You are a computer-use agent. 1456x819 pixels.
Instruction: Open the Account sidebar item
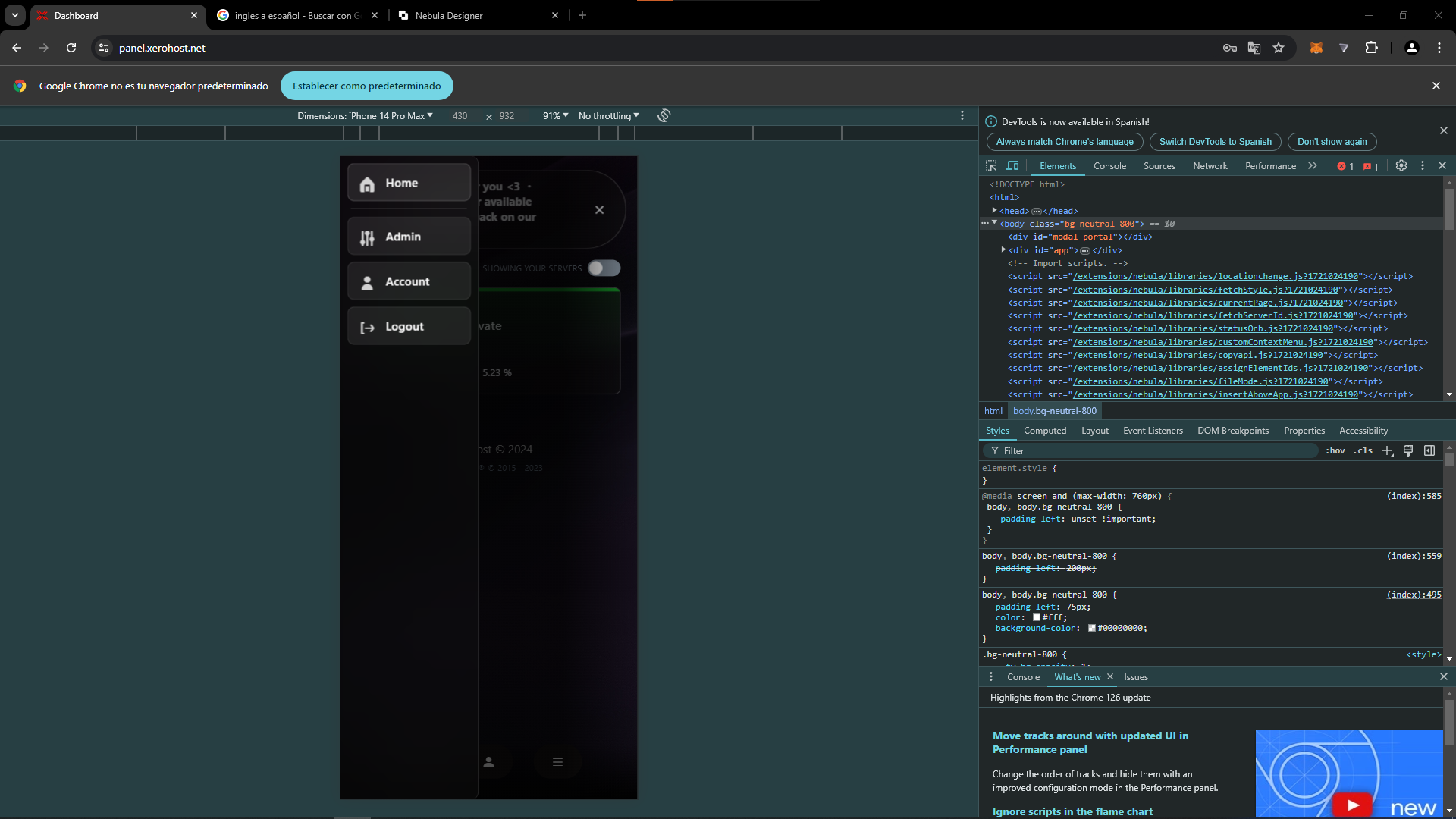tap(409, 281)
